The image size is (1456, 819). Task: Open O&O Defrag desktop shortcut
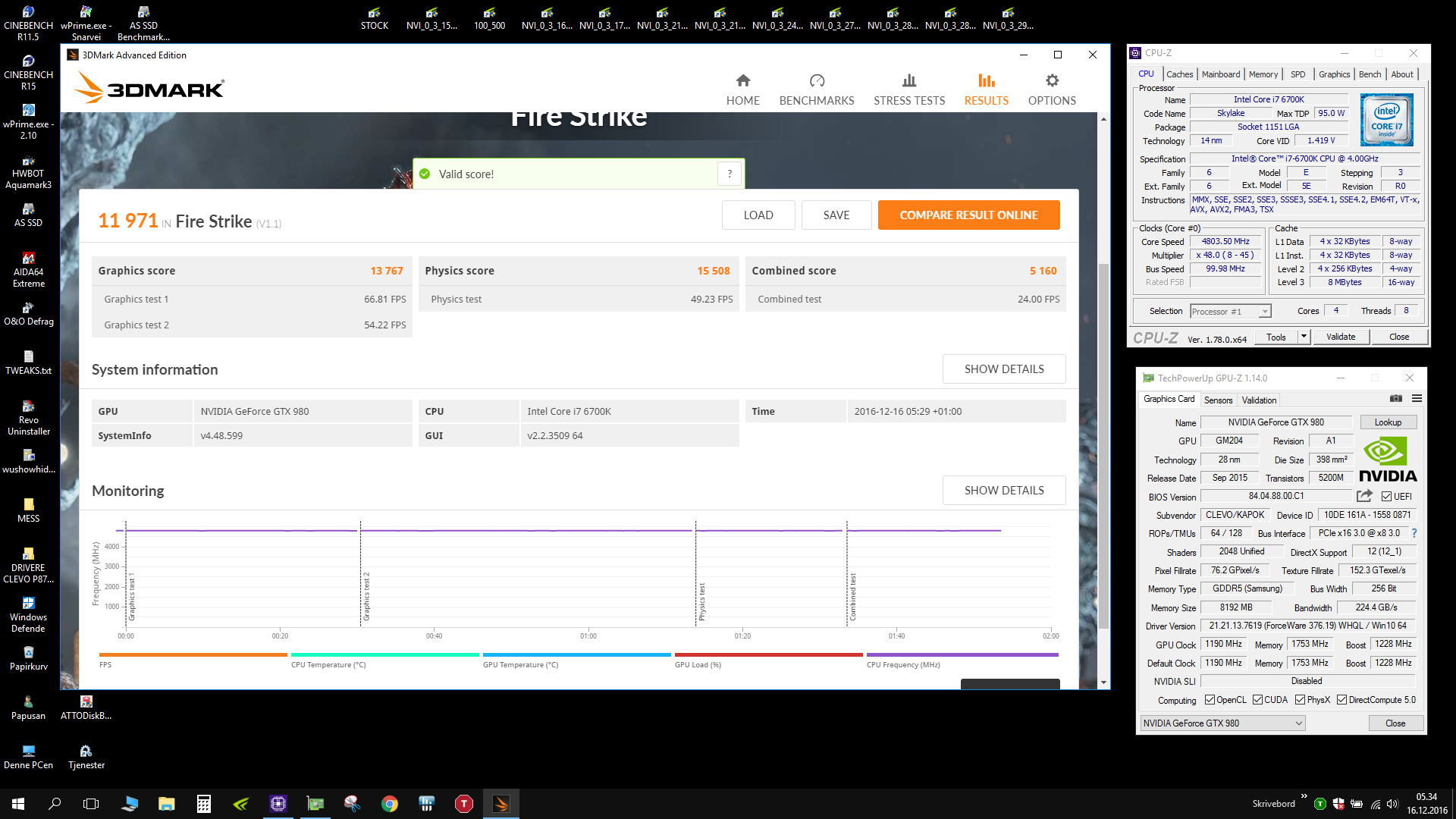pos(28,313)
